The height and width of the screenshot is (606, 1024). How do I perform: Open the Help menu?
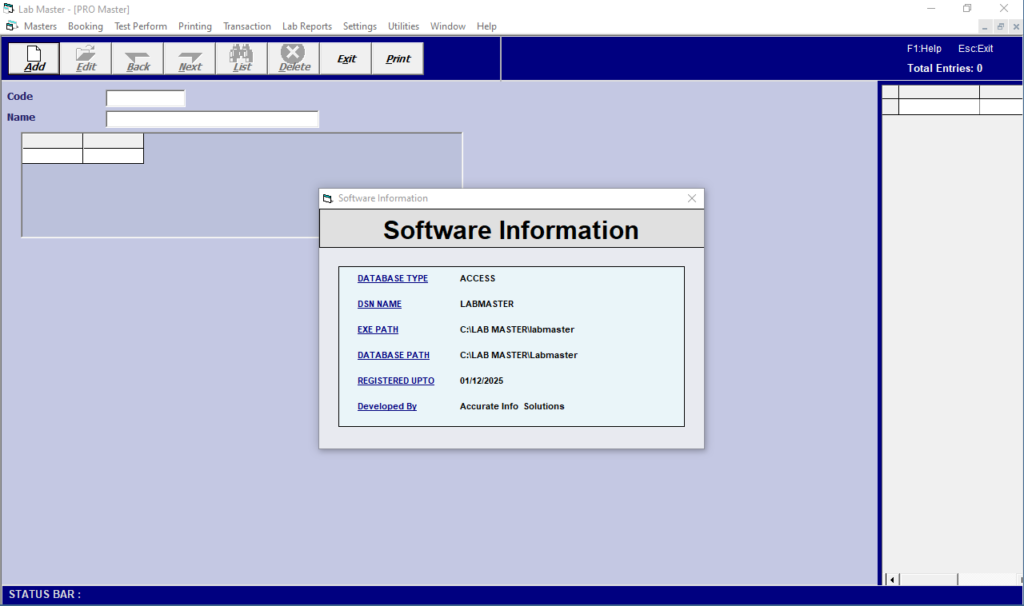pos(487,26)
